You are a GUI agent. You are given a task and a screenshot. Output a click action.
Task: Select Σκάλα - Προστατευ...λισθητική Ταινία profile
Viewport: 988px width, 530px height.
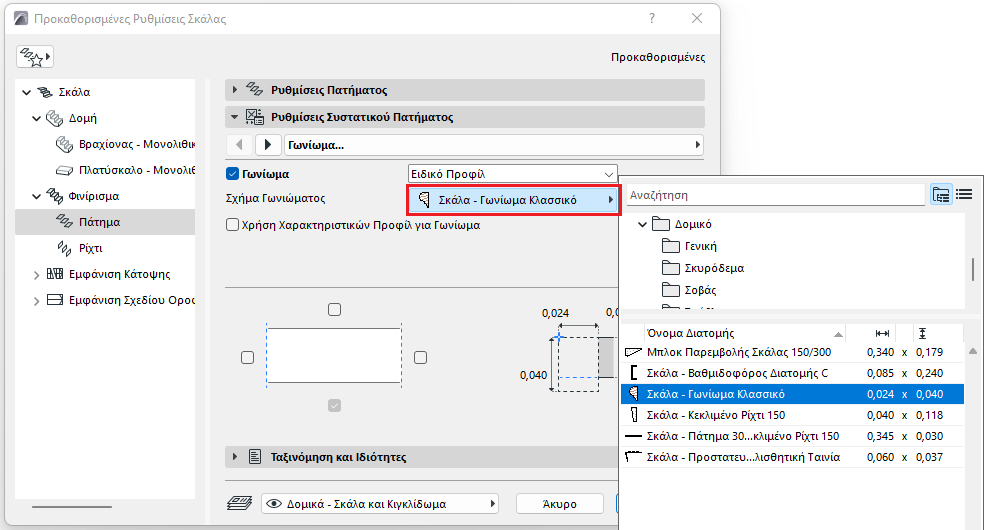click(792, 457)
